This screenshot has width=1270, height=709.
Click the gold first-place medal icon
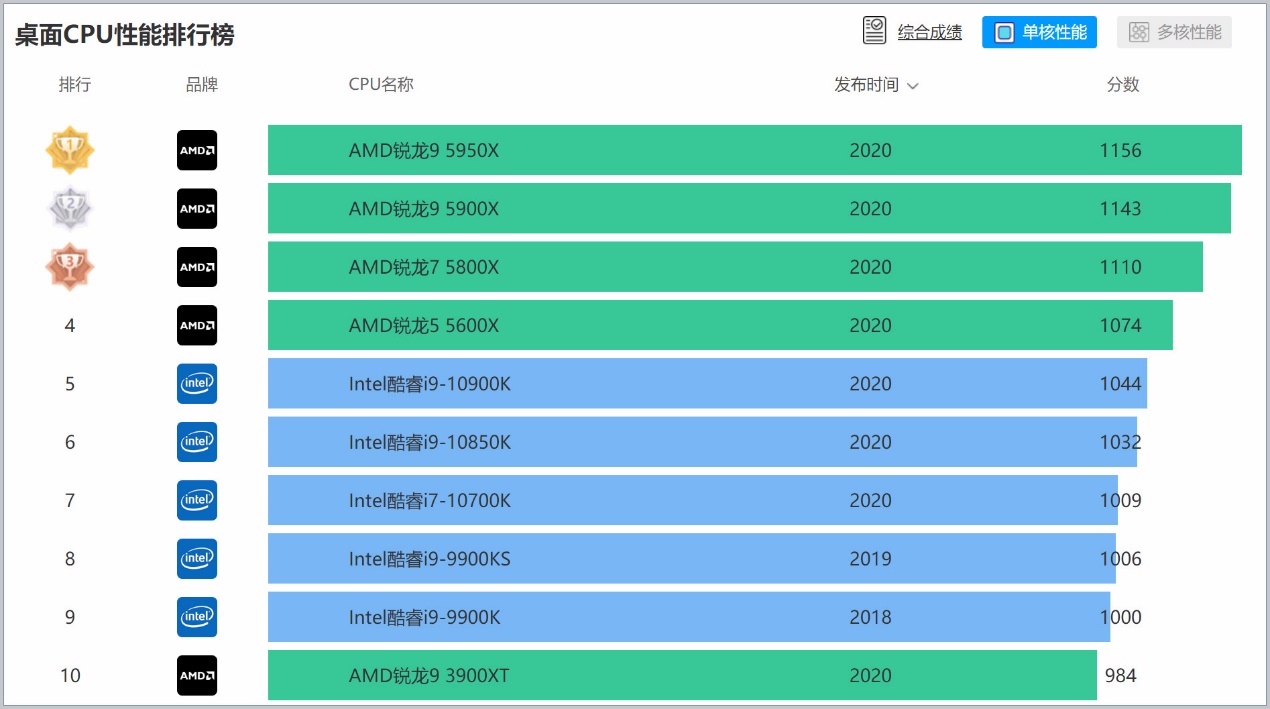point(70,150)
